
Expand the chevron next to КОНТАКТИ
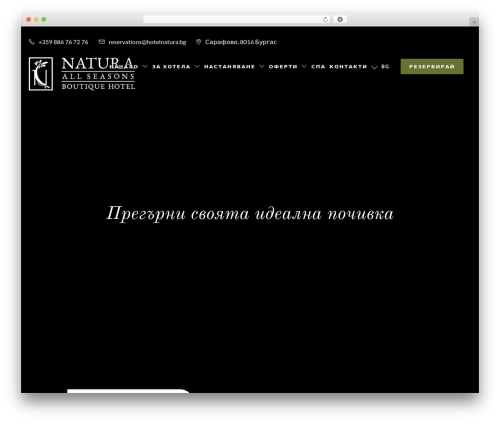tap(374, 67)
